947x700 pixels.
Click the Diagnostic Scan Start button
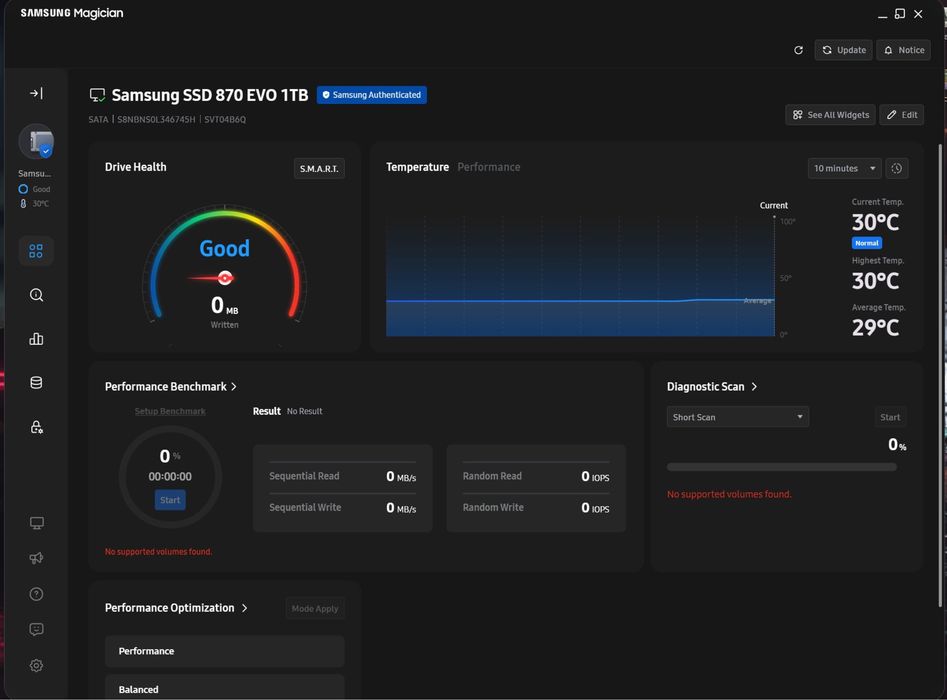tap(890, 417)
